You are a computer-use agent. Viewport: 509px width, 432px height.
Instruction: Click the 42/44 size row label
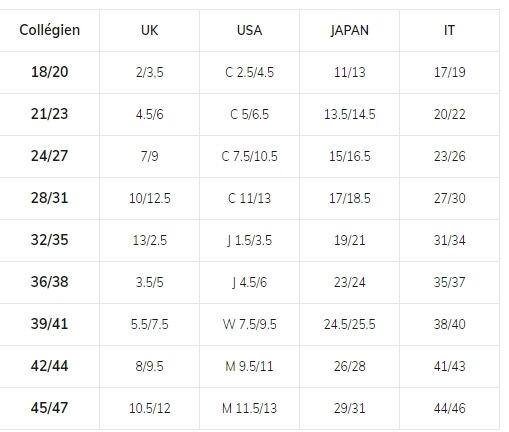pyautogui.click(x=50, y=366)
